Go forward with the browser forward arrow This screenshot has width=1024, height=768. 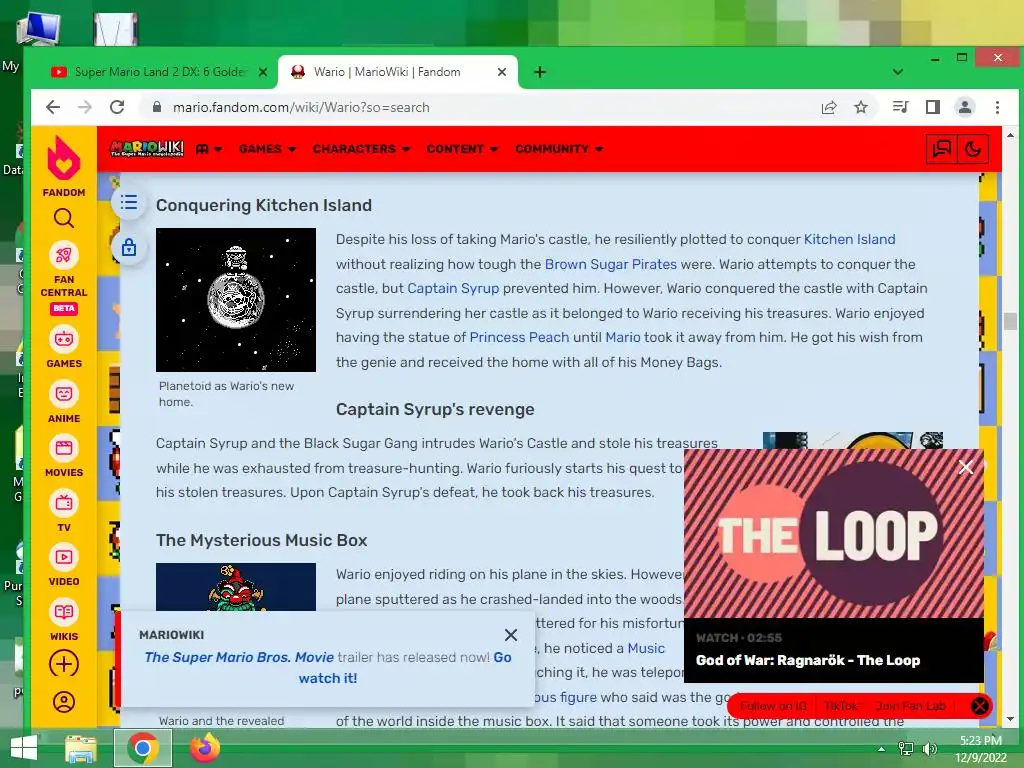click(x=85, y=107)
